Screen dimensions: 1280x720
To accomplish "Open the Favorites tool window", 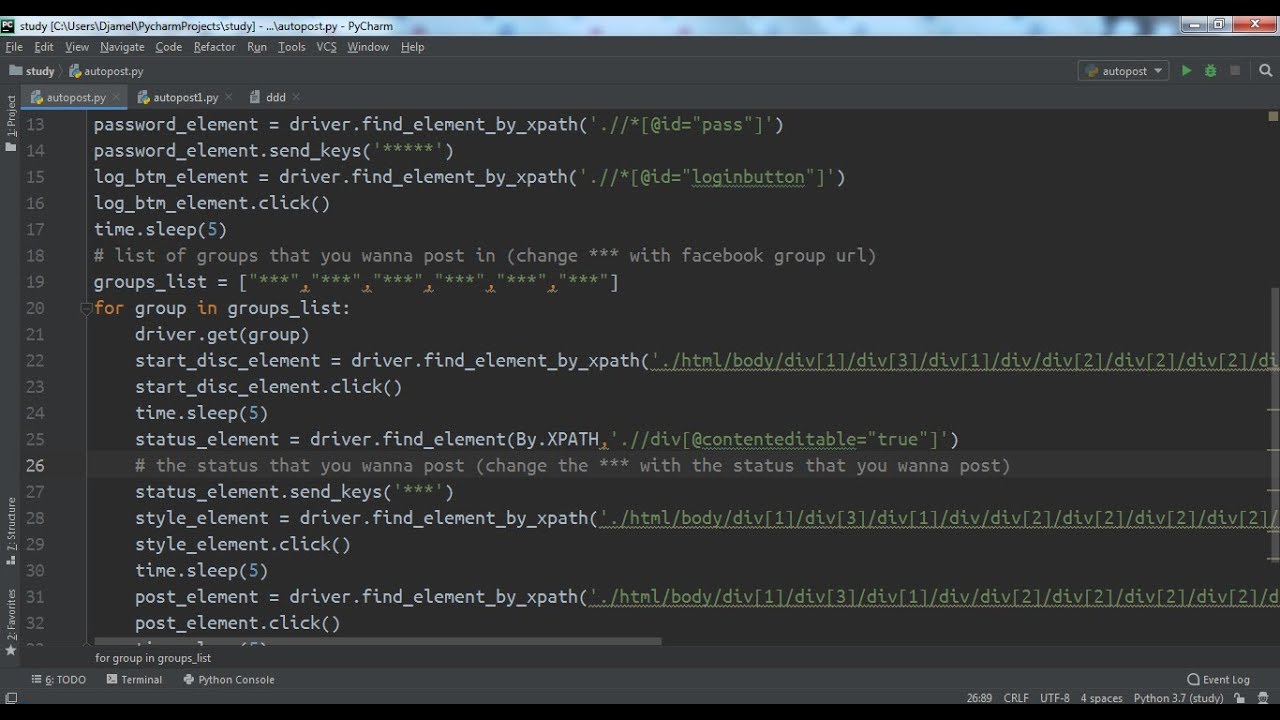I will [11, 621].
